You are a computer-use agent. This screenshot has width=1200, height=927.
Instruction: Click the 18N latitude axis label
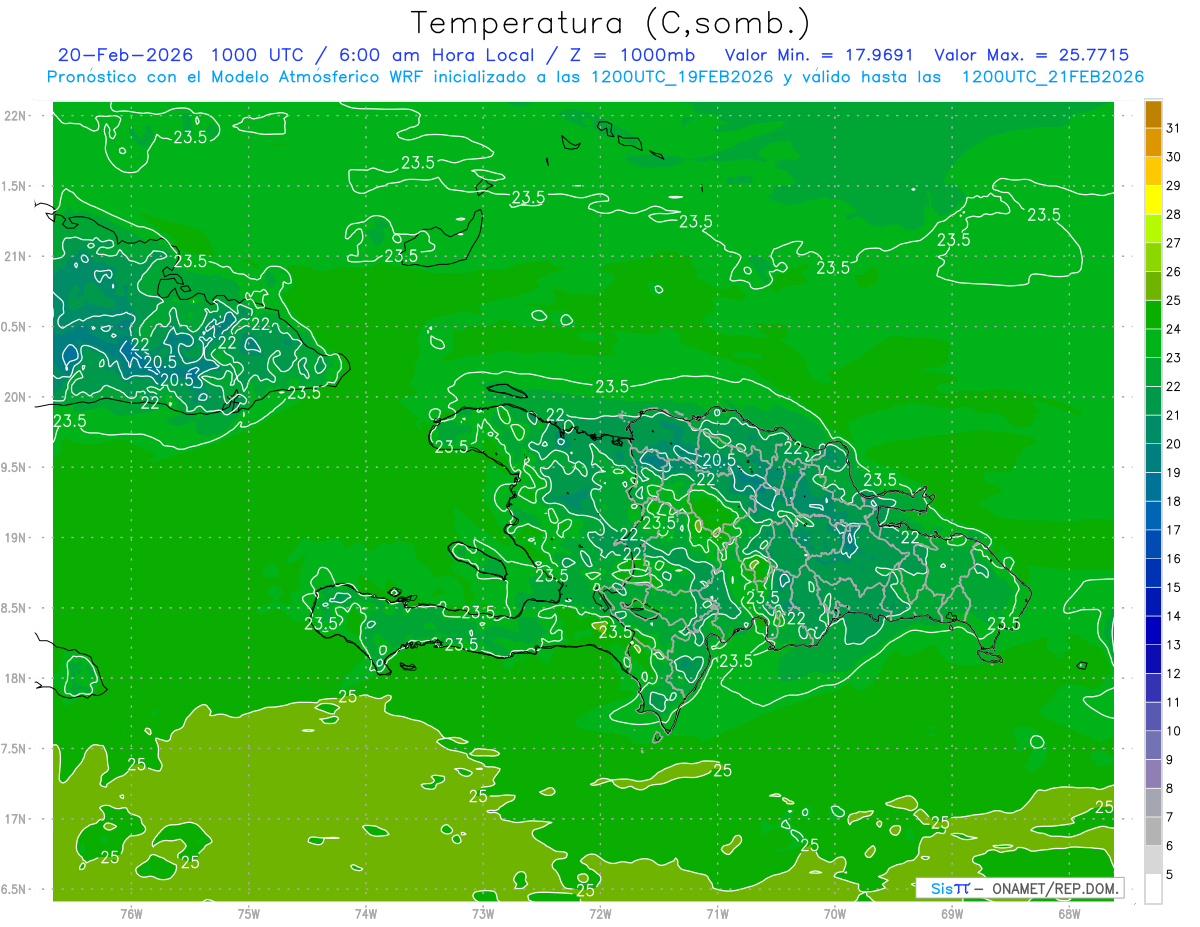coord(17,678)
